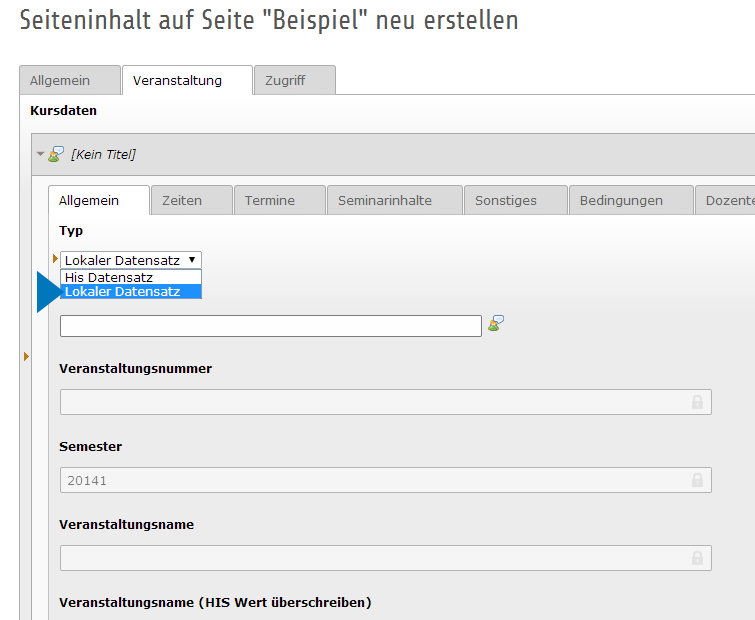
Task: Click the record icon beside [Kein Titel]
Action: coord(56,154)
